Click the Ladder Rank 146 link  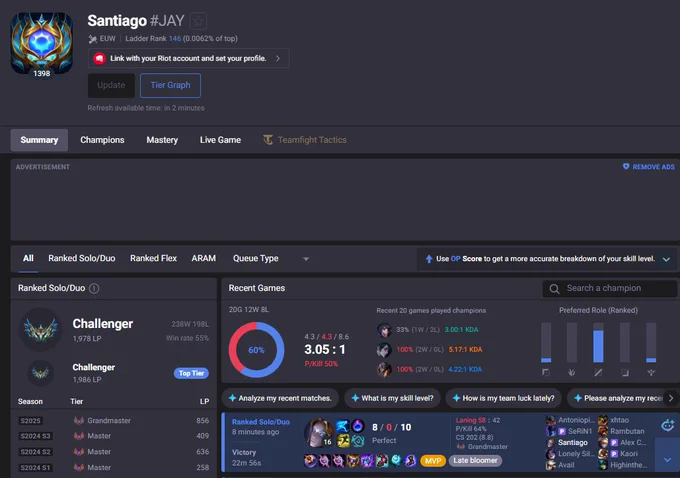pos(175,38)
